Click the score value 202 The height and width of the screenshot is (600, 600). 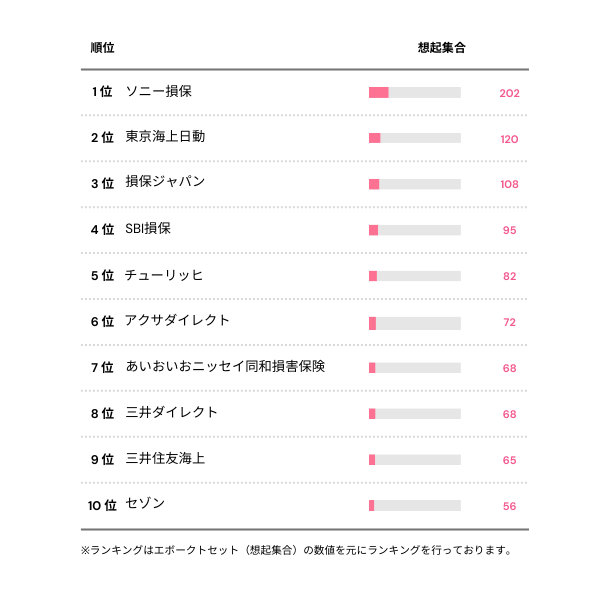509,93
